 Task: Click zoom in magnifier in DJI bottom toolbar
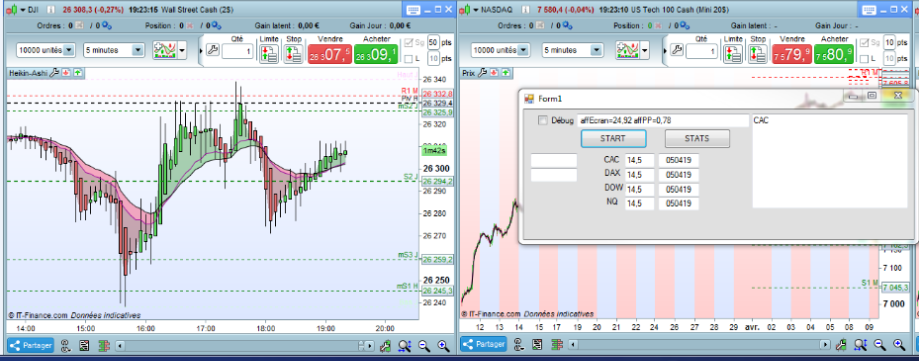443,346
